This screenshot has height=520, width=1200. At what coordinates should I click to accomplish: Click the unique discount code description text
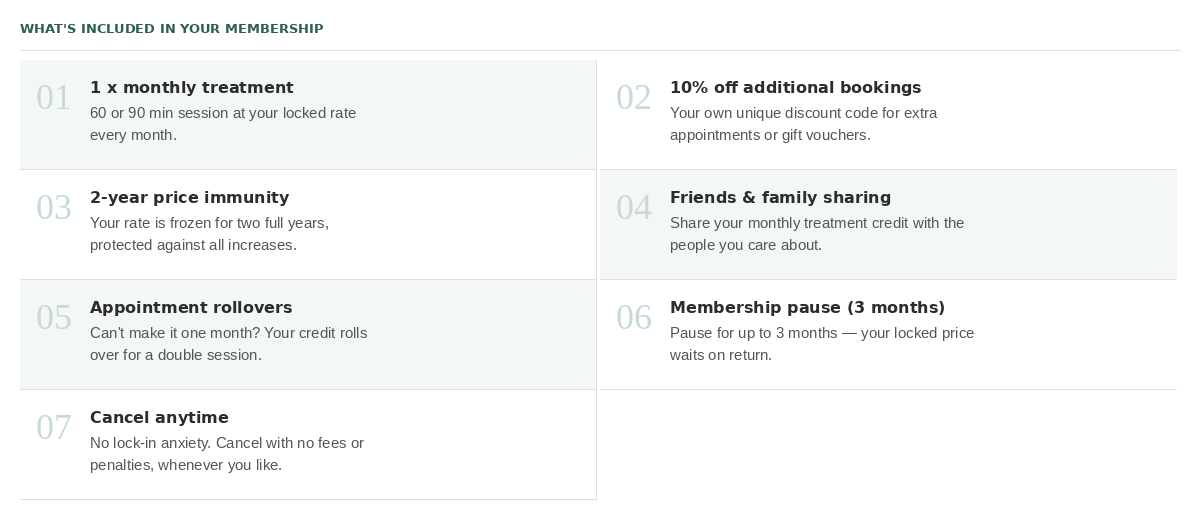point(803,124)
